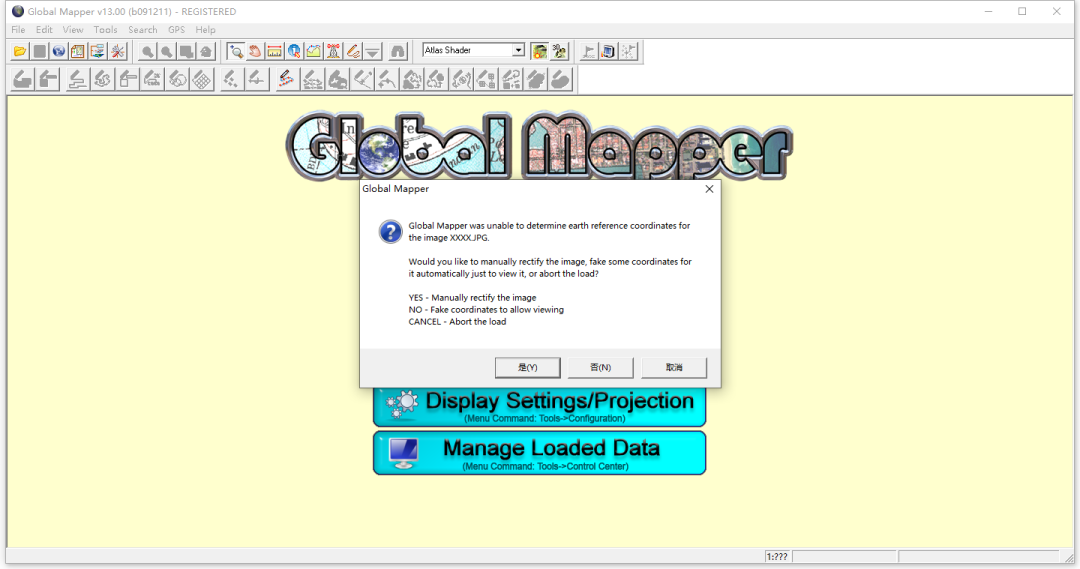Image resolution: width=1080 pixels, height=569 pixels.
Task: Click the 1:??? scale status field
Action: [778, 557]
